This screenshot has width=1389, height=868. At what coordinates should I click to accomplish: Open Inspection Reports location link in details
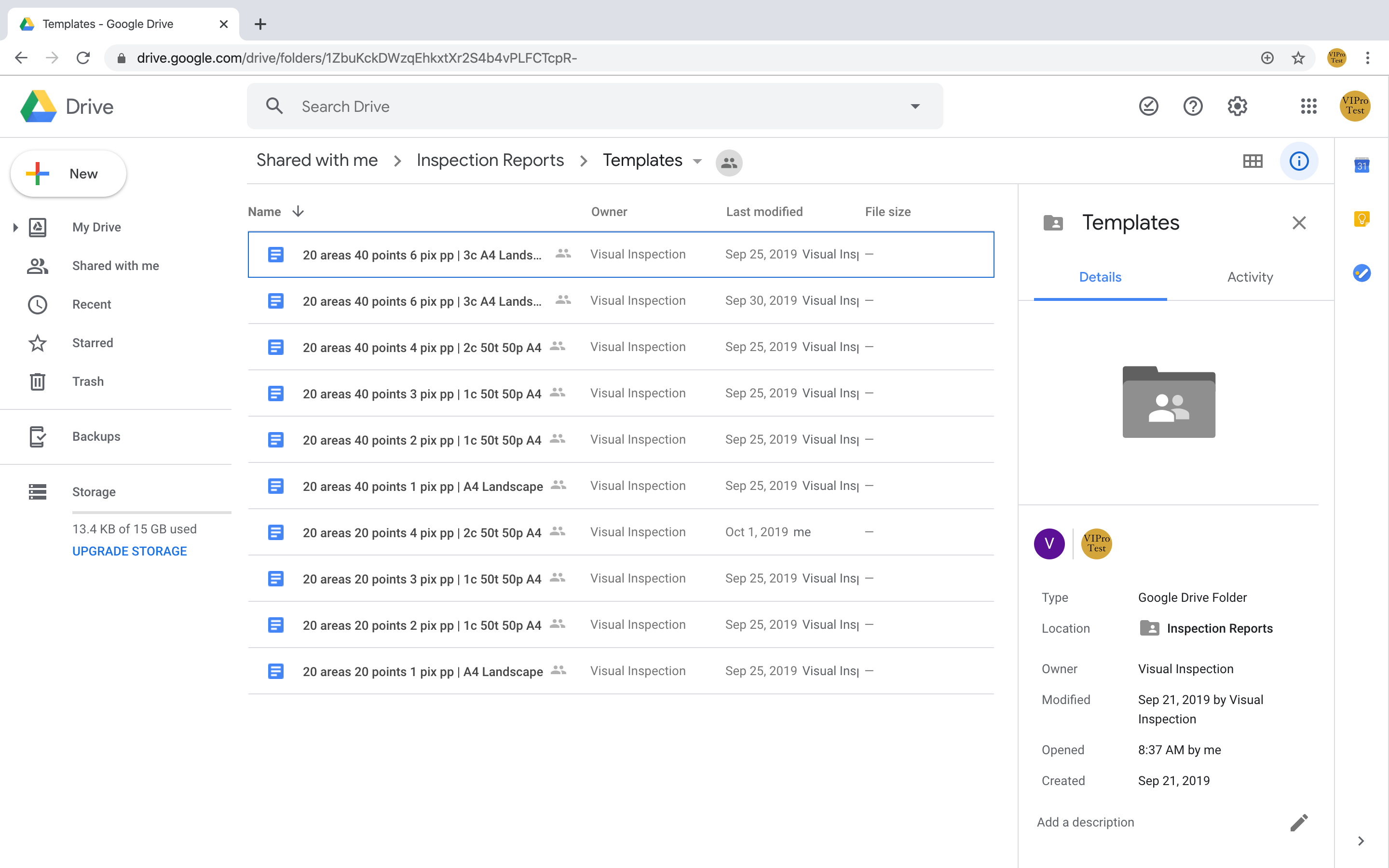pyautogui.click(x=1220, y=629)
